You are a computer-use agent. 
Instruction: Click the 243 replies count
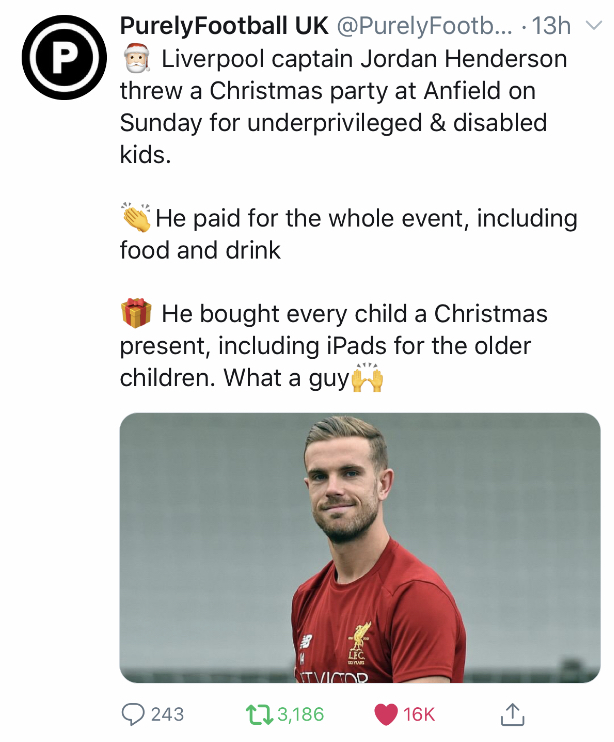pos(167,714)
